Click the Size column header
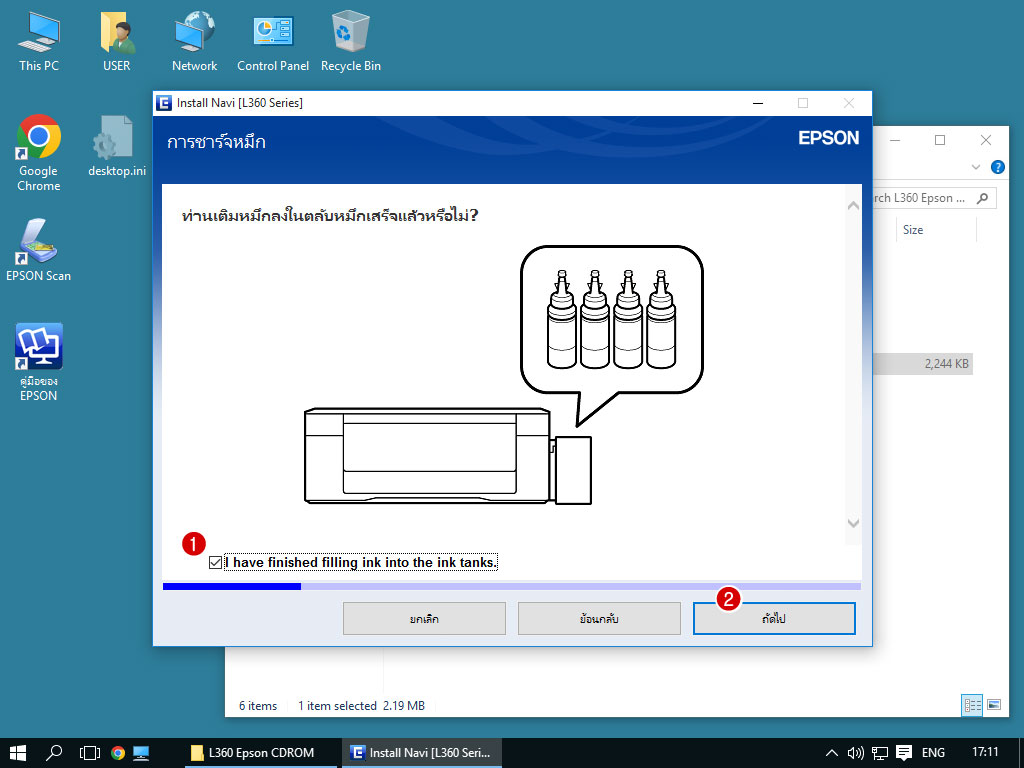Viewport: 1024px width, 768px height. [913, 230]
